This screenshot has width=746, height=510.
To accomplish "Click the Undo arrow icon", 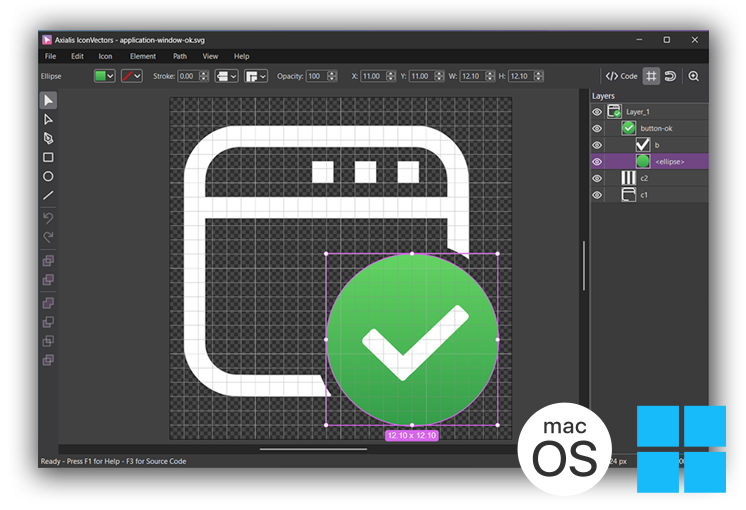I will 48,218.
